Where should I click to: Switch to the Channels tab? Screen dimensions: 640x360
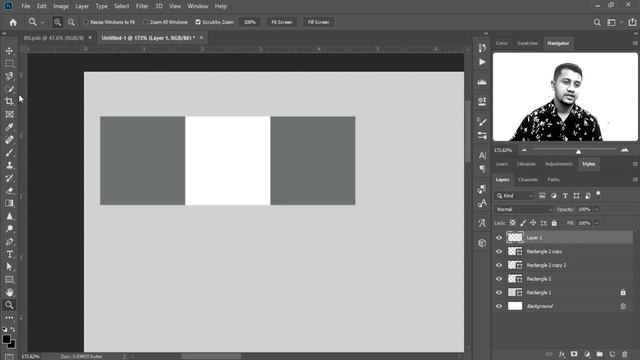[528, 180]
